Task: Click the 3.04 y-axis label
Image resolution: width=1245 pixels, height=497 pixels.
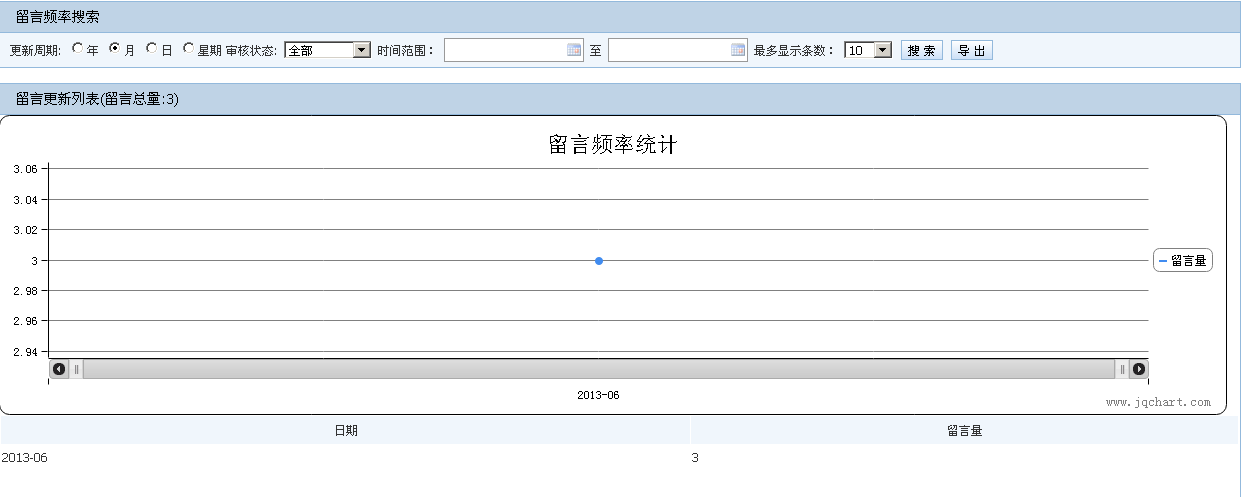Action: [x=25, y=200]
